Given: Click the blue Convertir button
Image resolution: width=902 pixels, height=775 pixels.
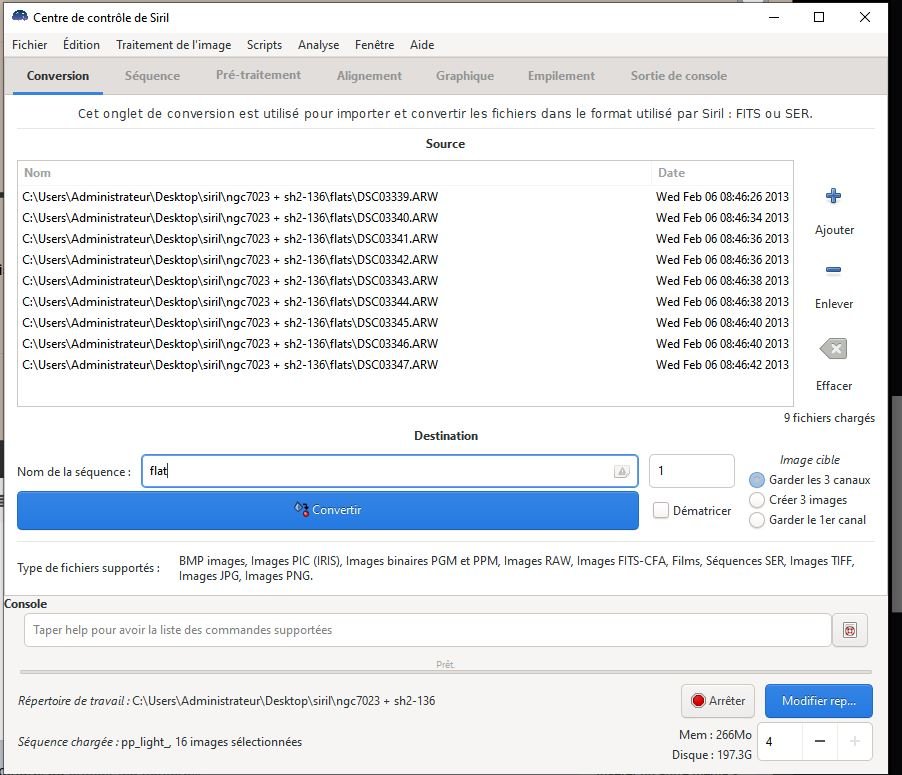Looking at the screenshot, I should click(328, 510).
